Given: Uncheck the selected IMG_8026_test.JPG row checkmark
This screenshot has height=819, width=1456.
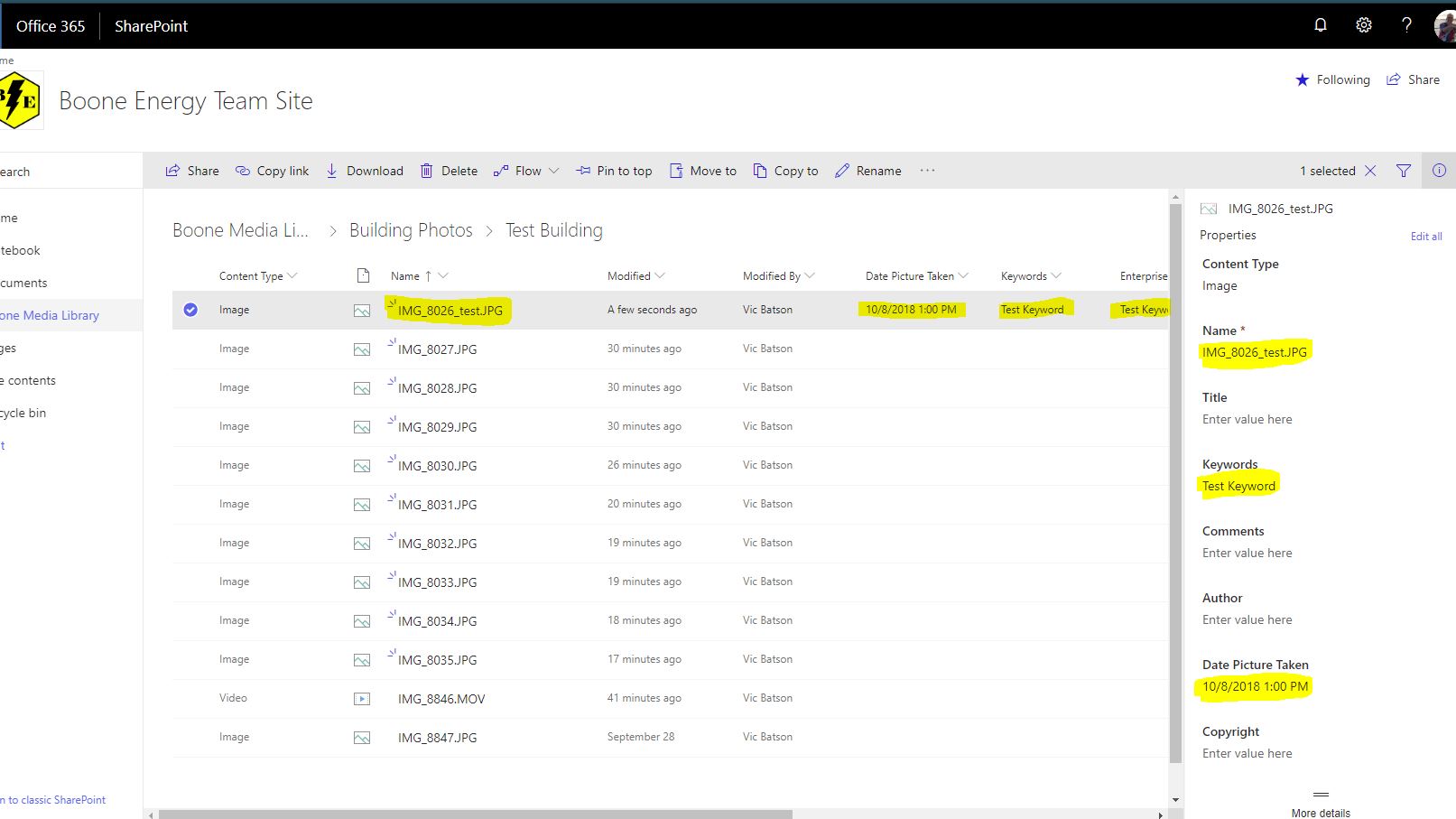Looking at the screenshot, I should (x=190, y=310).
